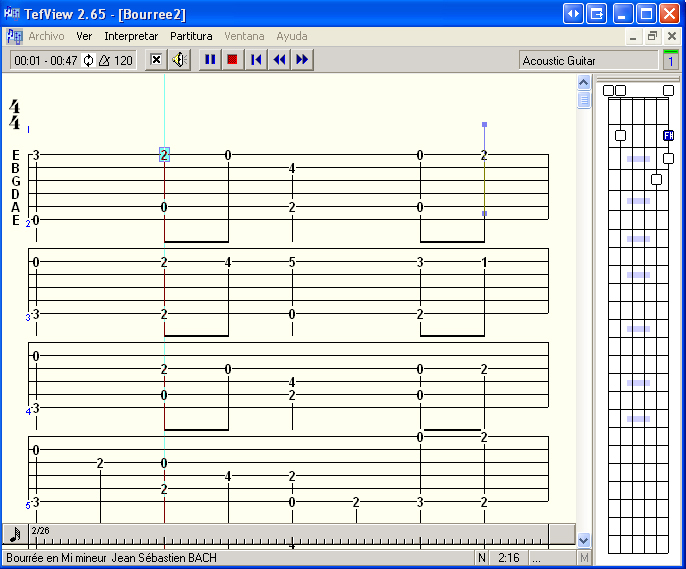Click the M indicator in status bar
686x569 pixels.
coord(584,558)
